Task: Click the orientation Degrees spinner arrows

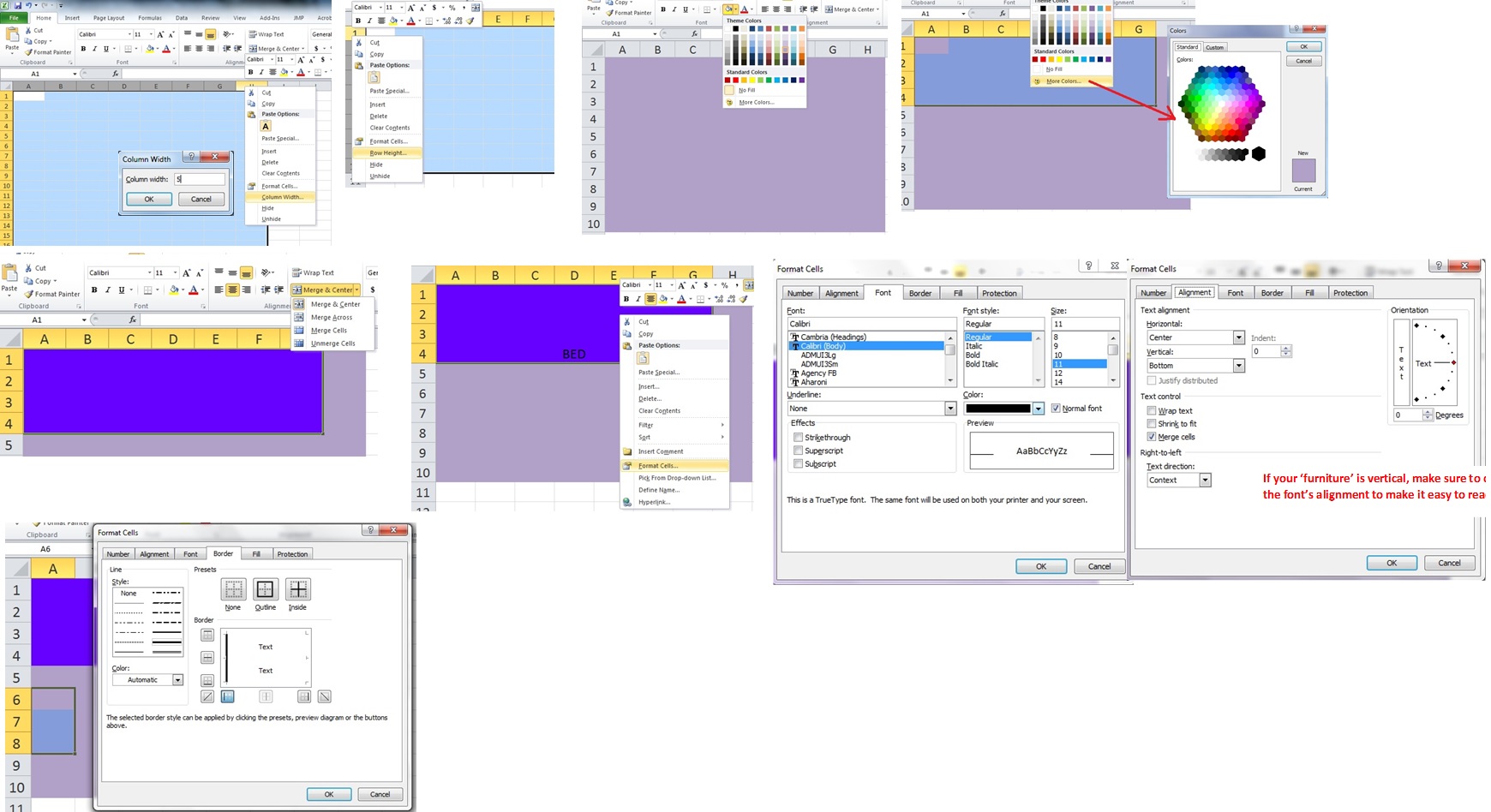Action: click(x=1428, y=415)
